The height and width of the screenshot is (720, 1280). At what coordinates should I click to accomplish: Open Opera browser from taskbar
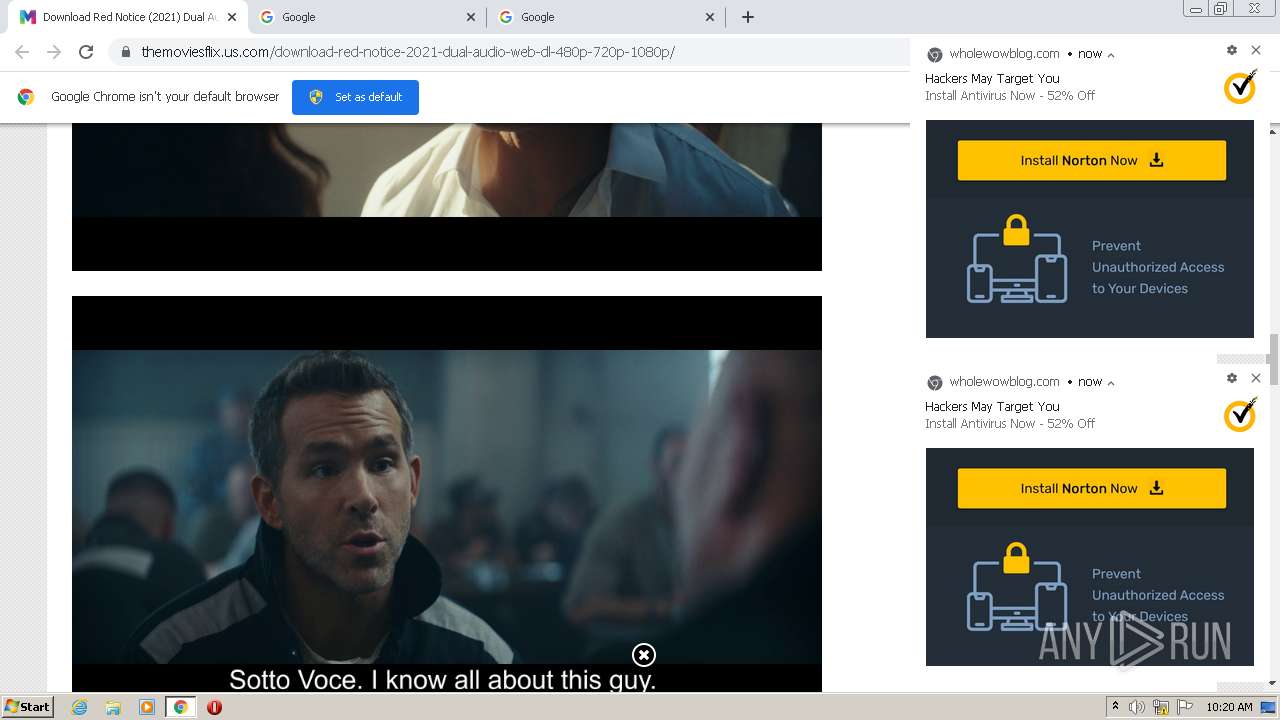click(x=214, y=707)
